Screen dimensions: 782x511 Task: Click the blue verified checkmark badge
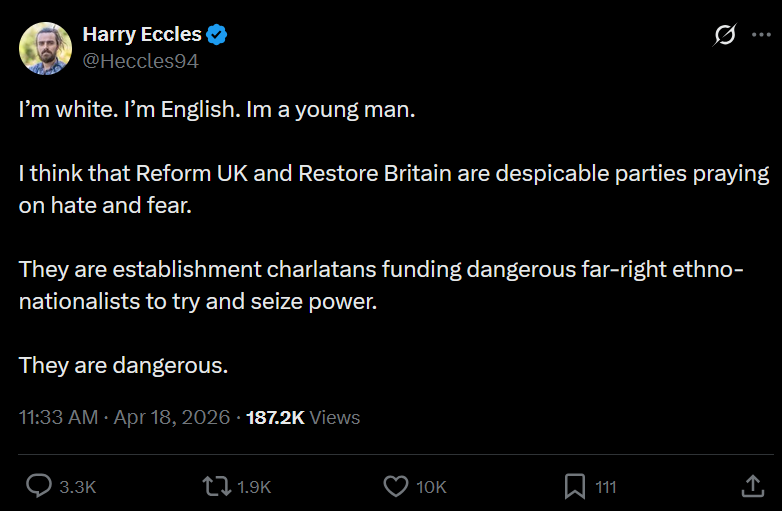216,35
